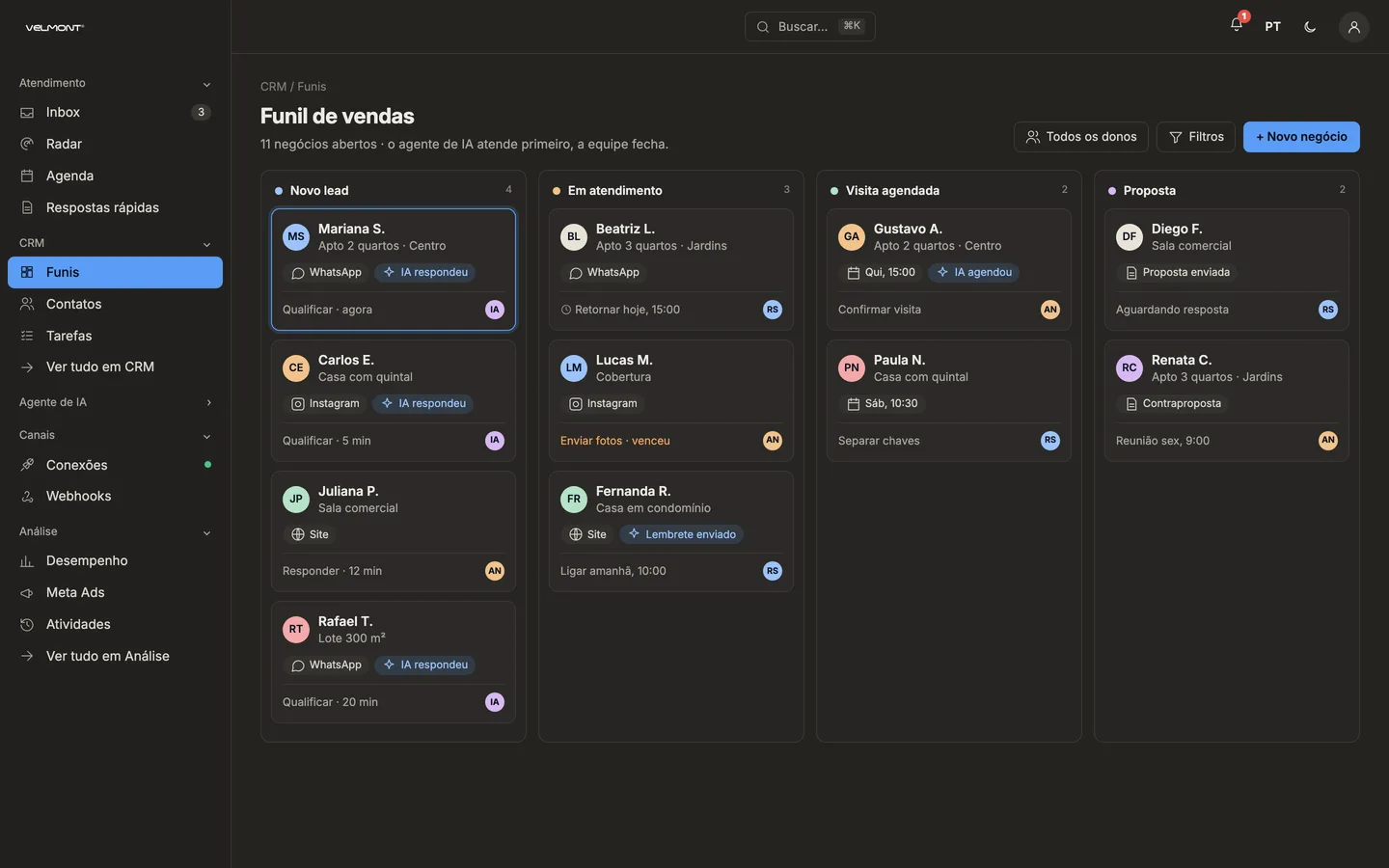Open Meta Ads in sidebar
The image size is (1389, 868).
click(x=115, y=592)
